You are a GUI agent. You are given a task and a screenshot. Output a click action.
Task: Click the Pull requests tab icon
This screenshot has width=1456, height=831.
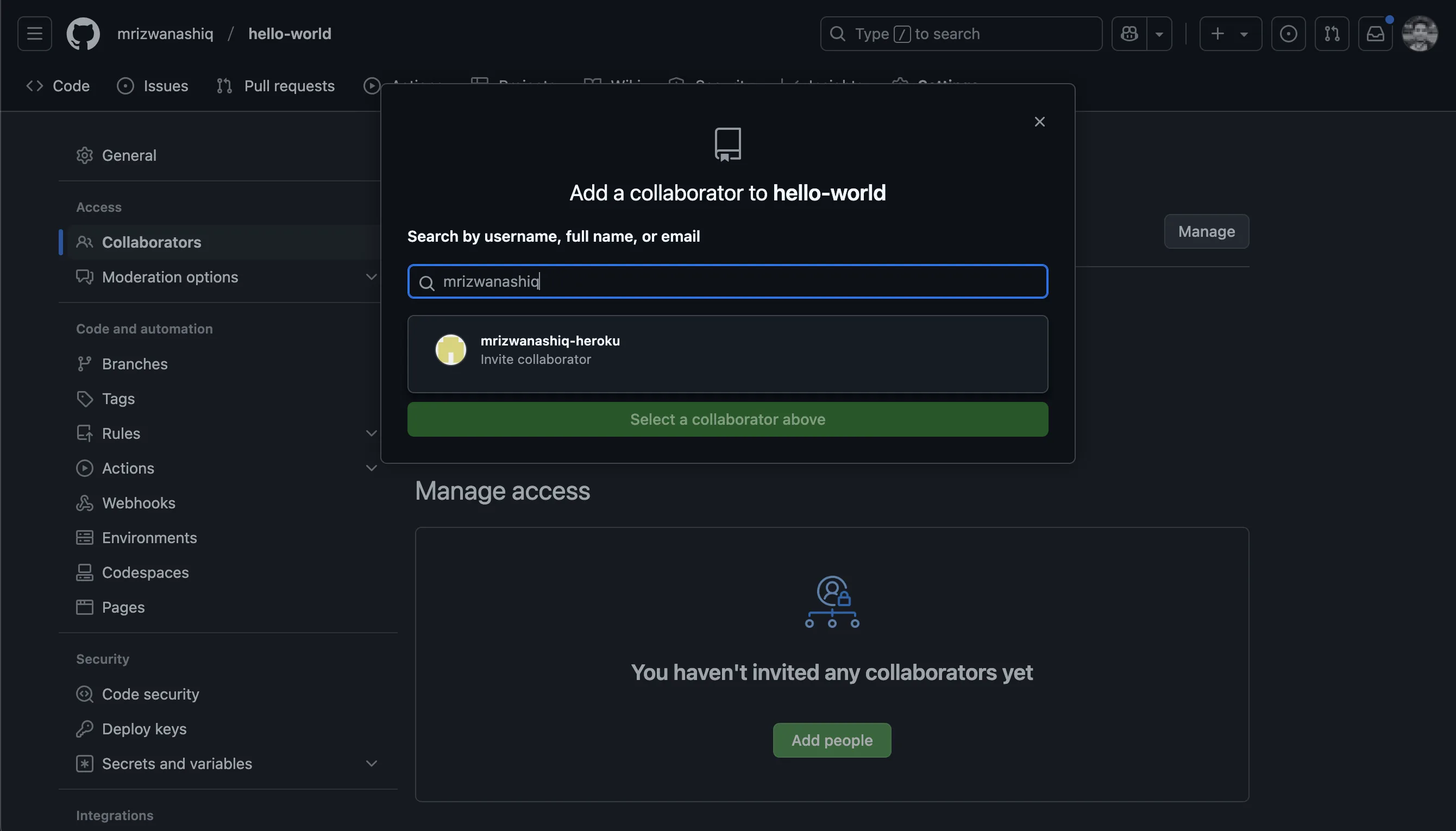click(224, 86)
